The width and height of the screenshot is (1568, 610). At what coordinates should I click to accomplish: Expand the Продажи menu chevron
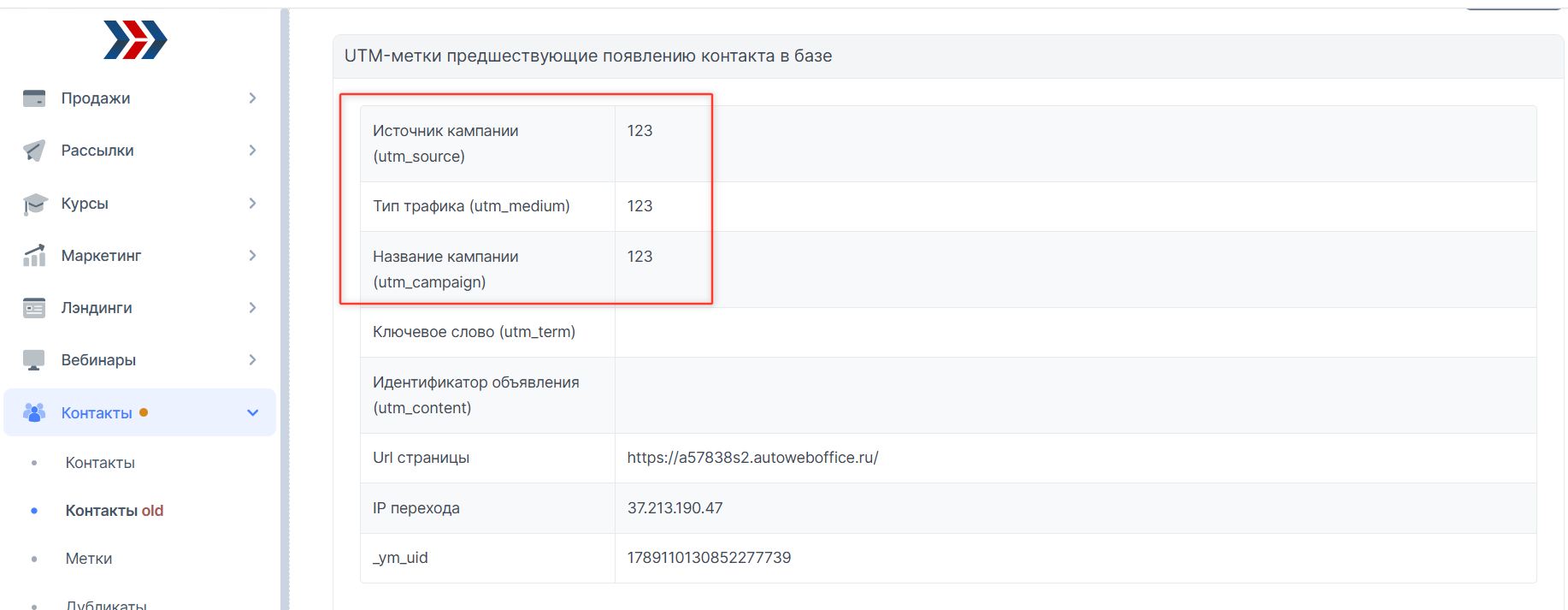252,98
